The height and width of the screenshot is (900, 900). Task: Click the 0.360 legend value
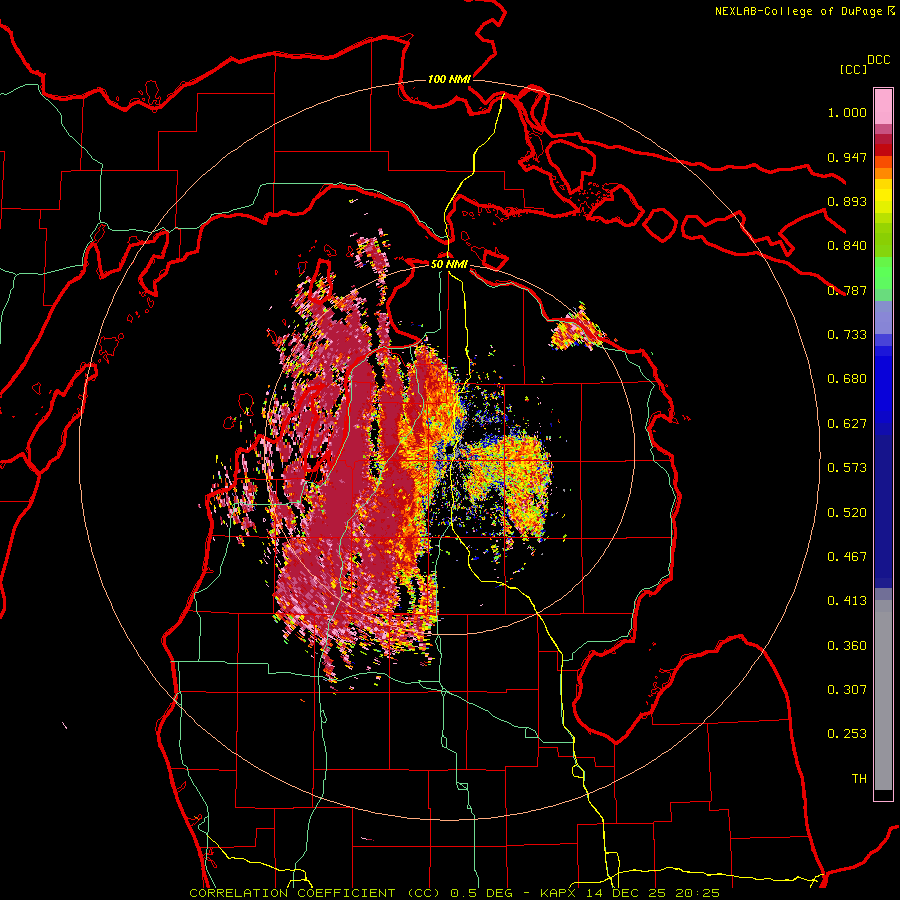(847, 646)
